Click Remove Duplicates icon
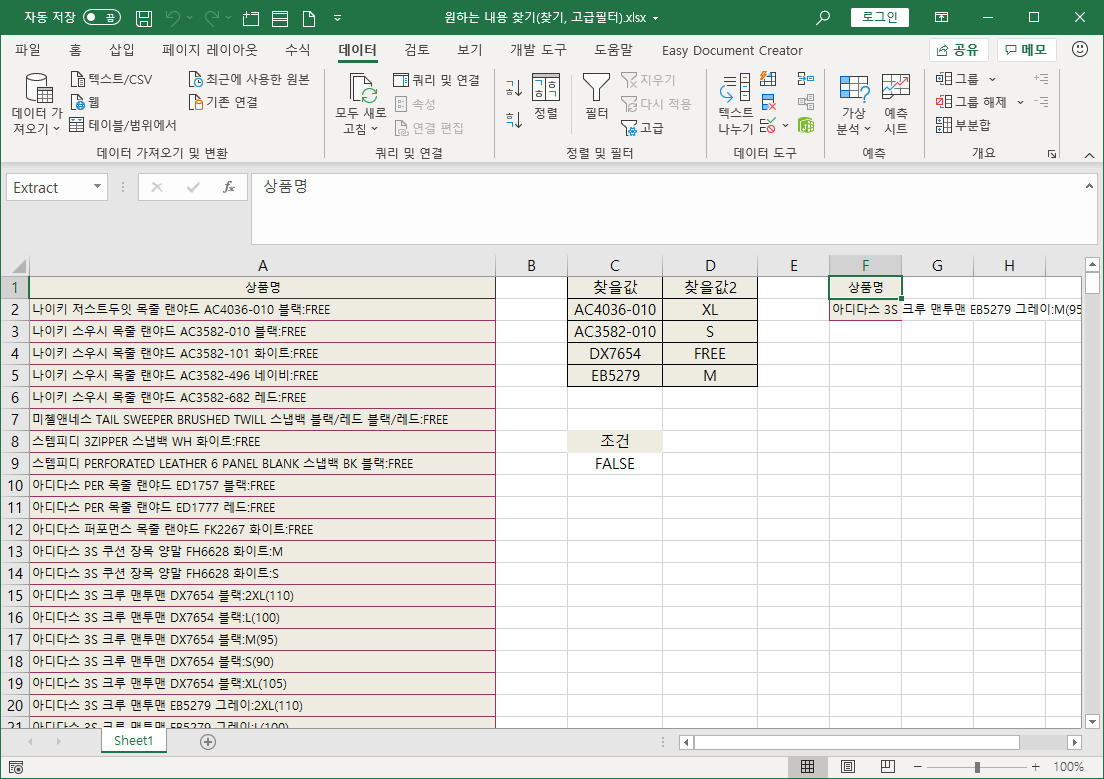Viewport: 1104px width, 779px height. [x=768, y=103]
